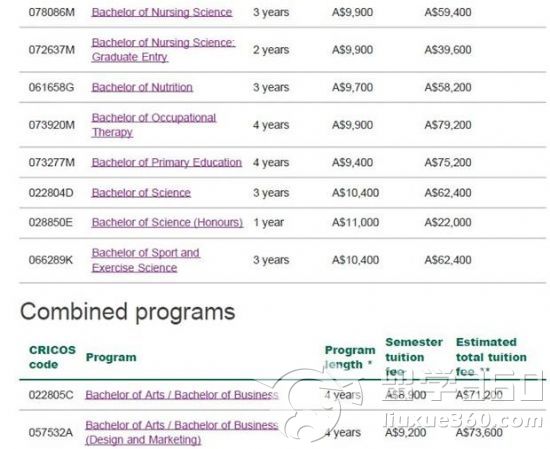Click the Semester tuition fee column header

coord(414,357)
